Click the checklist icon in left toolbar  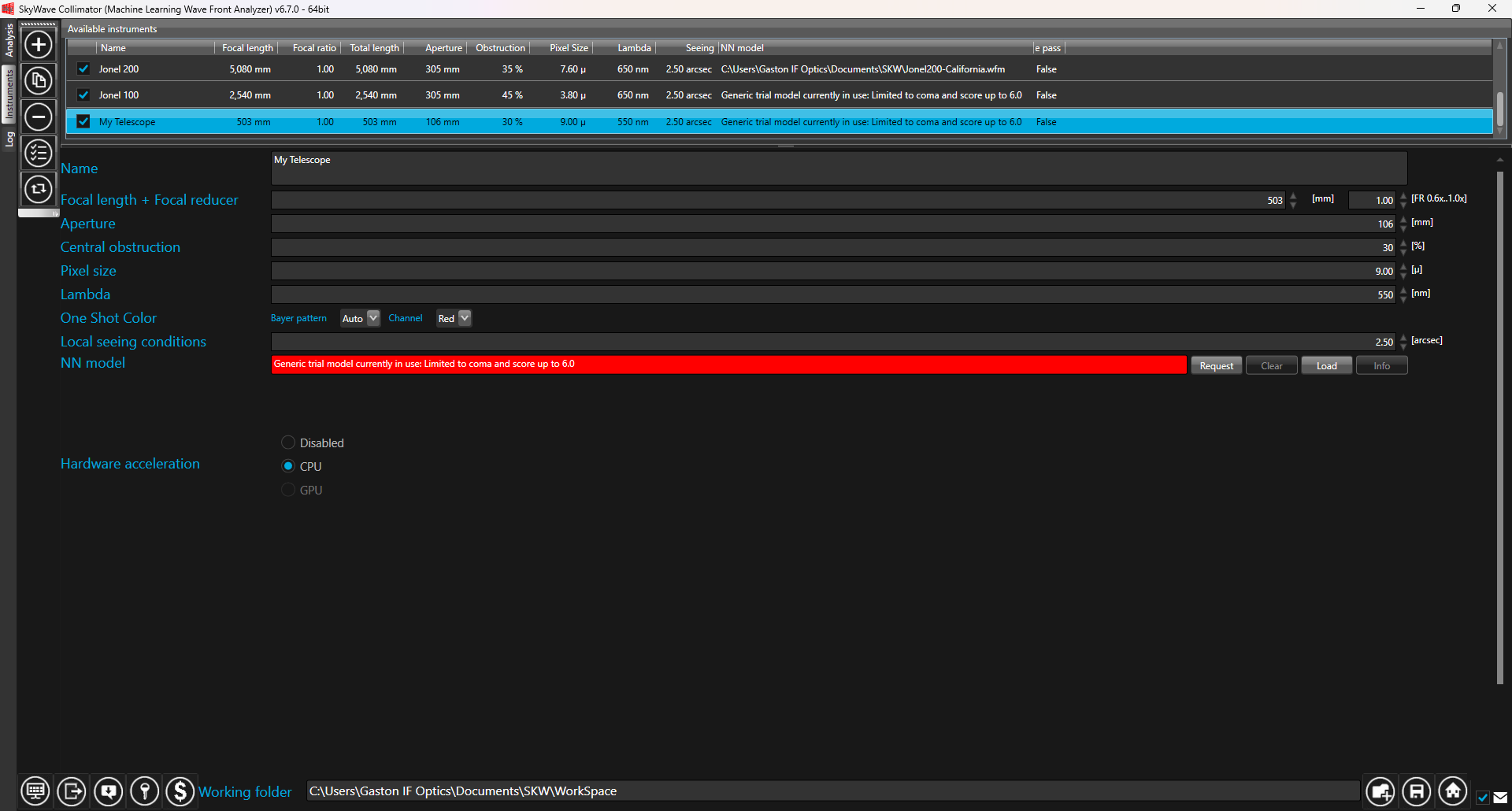38,153
